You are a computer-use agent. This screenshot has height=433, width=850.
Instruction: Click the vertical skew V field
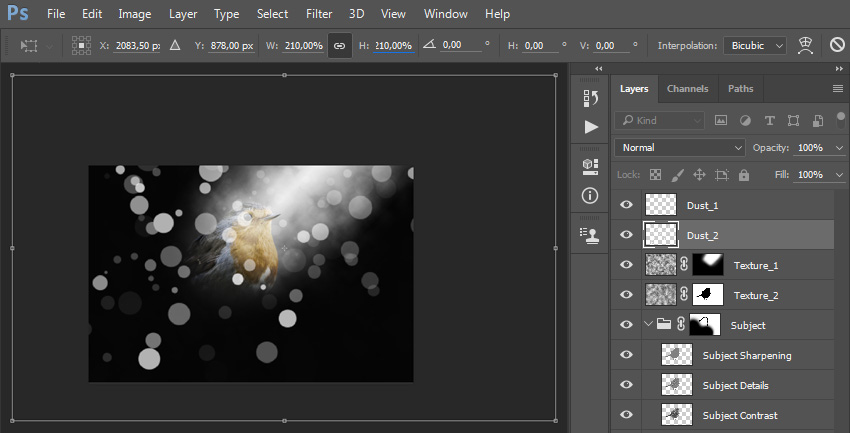(x=612, y=46)
